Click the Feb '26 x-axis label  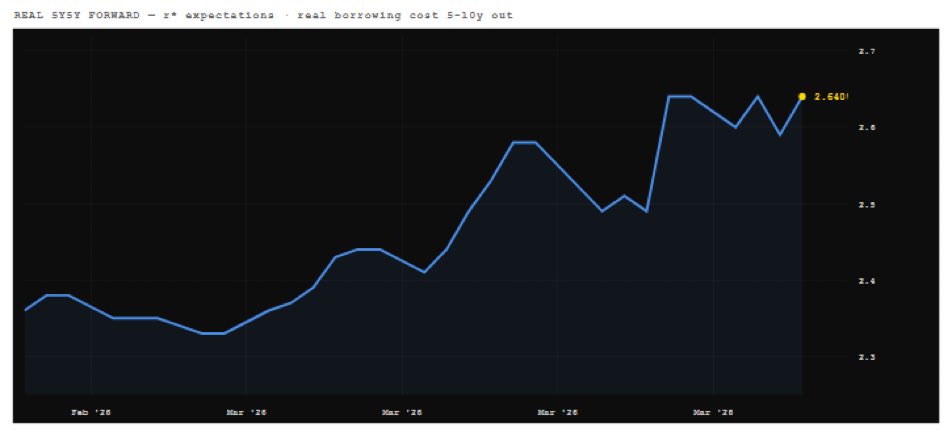91,412
